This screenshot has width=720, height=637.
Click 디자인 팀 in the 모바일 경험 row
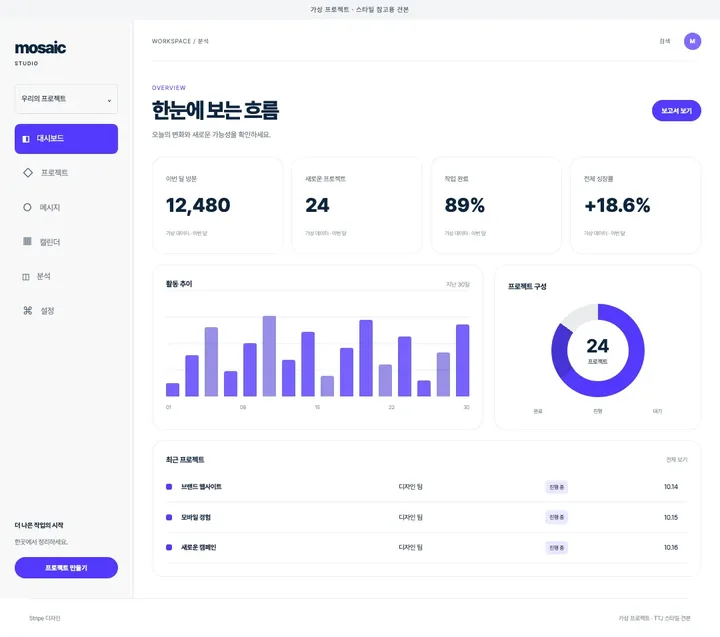[411, 517]
